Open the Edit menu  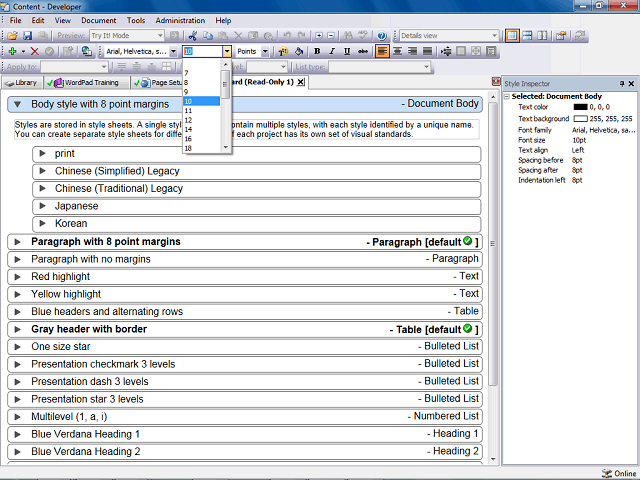[x=38, y=20]
